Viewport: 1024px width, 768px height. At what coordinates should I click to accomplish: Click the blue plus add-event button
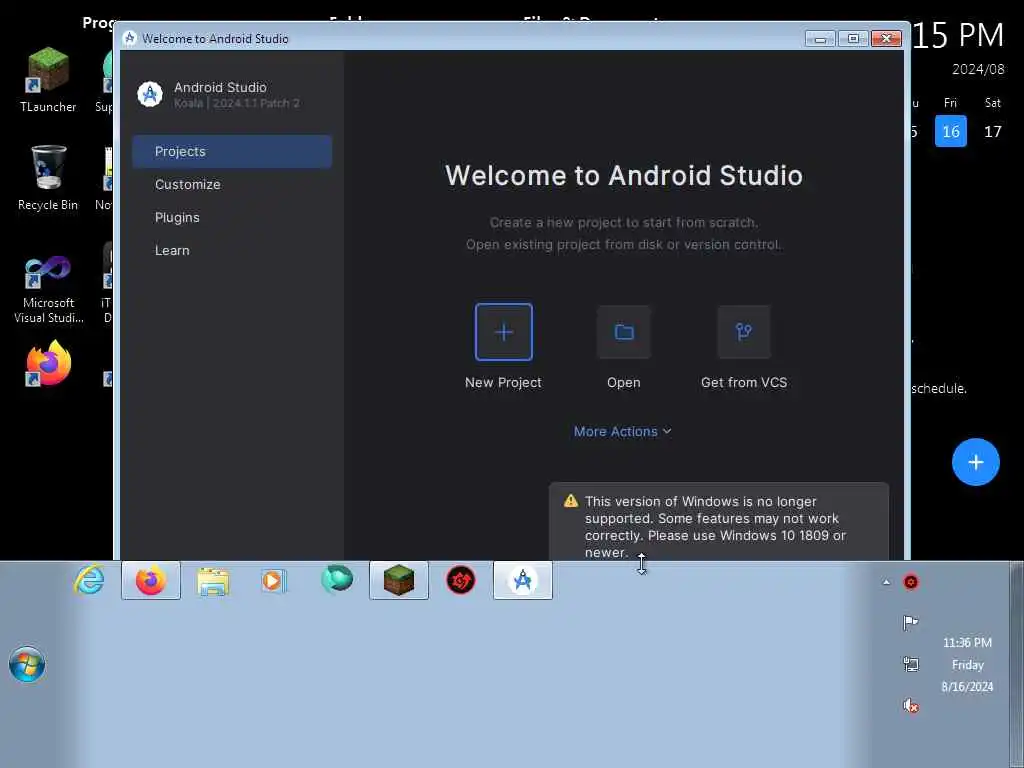tap(976, 462)
